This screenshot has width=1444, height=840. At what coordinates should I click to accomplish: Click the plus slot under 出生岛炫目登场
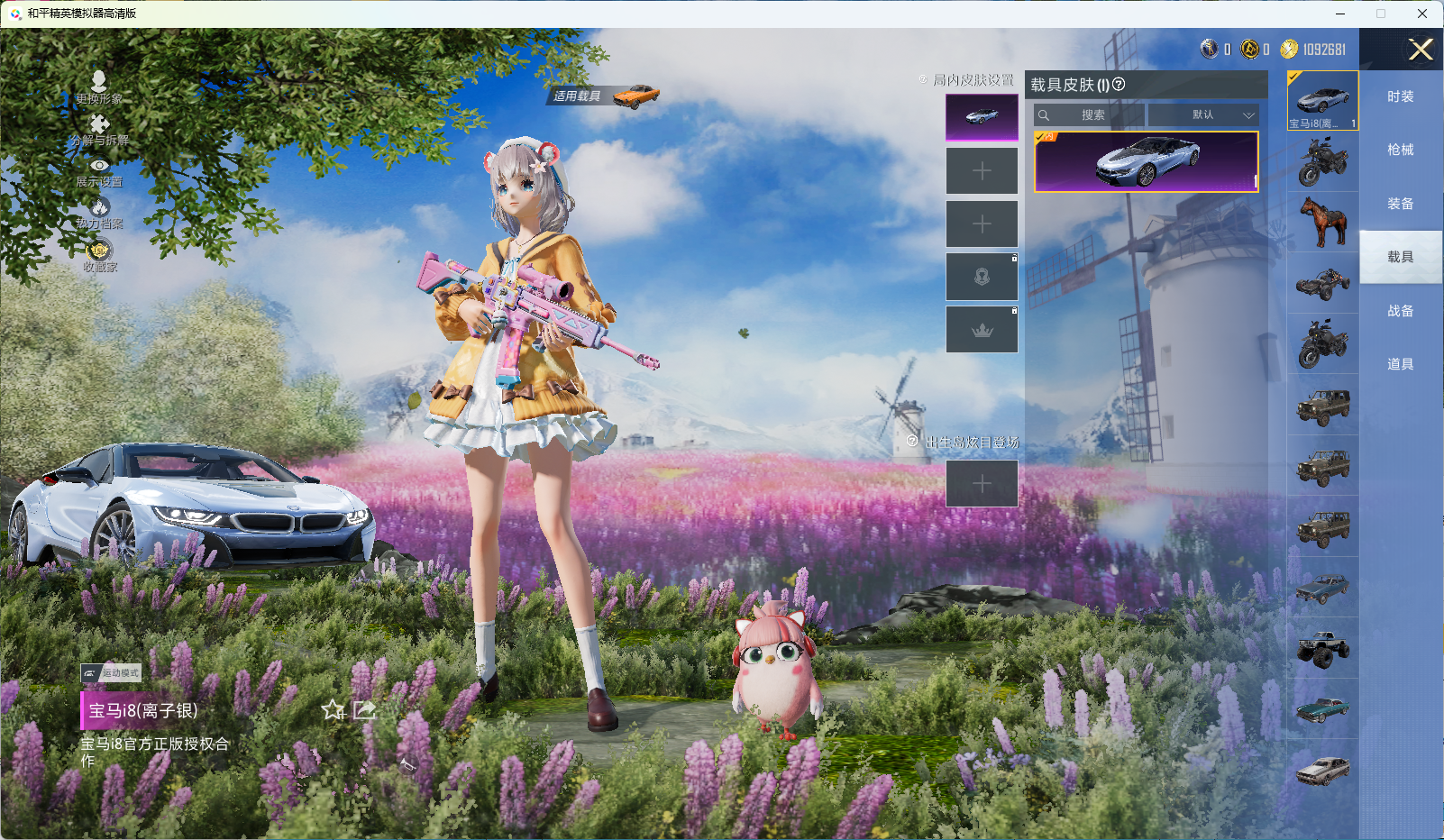point(982,484)
